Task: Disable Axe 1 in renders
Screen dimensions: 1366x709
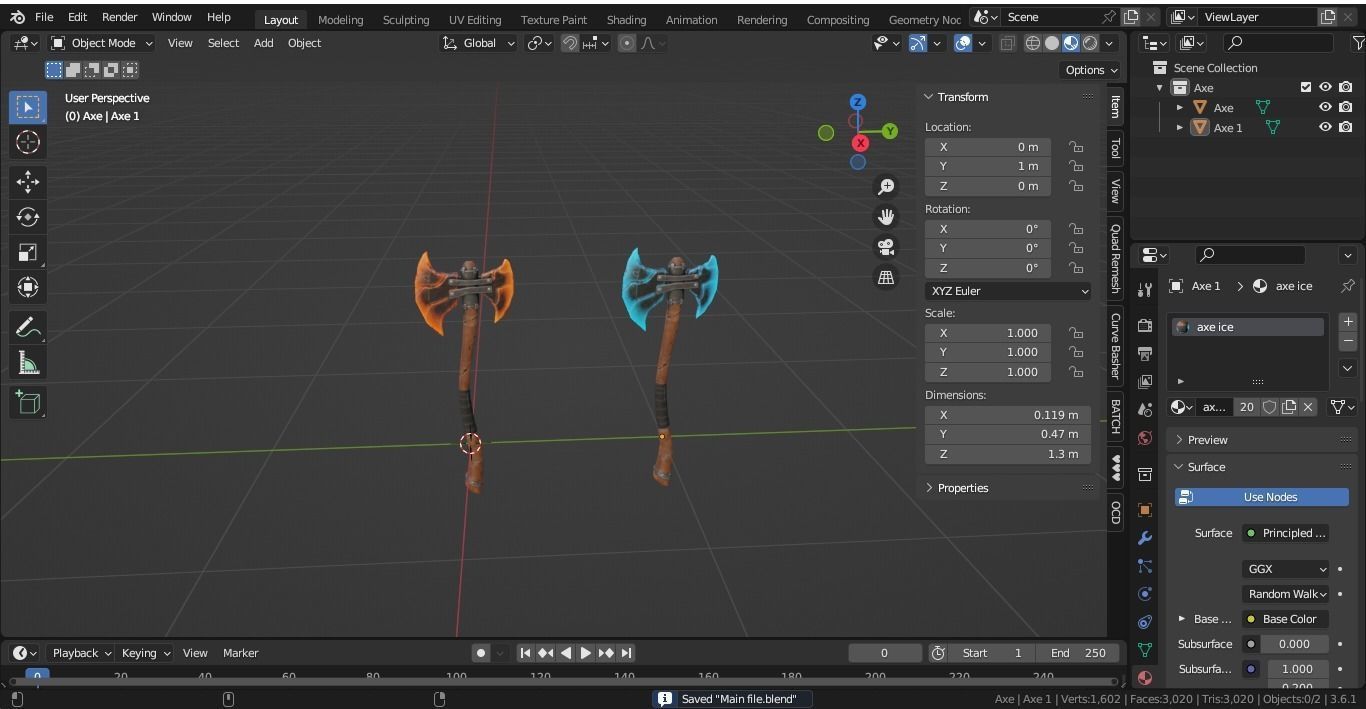Action: coord(1346,127)
